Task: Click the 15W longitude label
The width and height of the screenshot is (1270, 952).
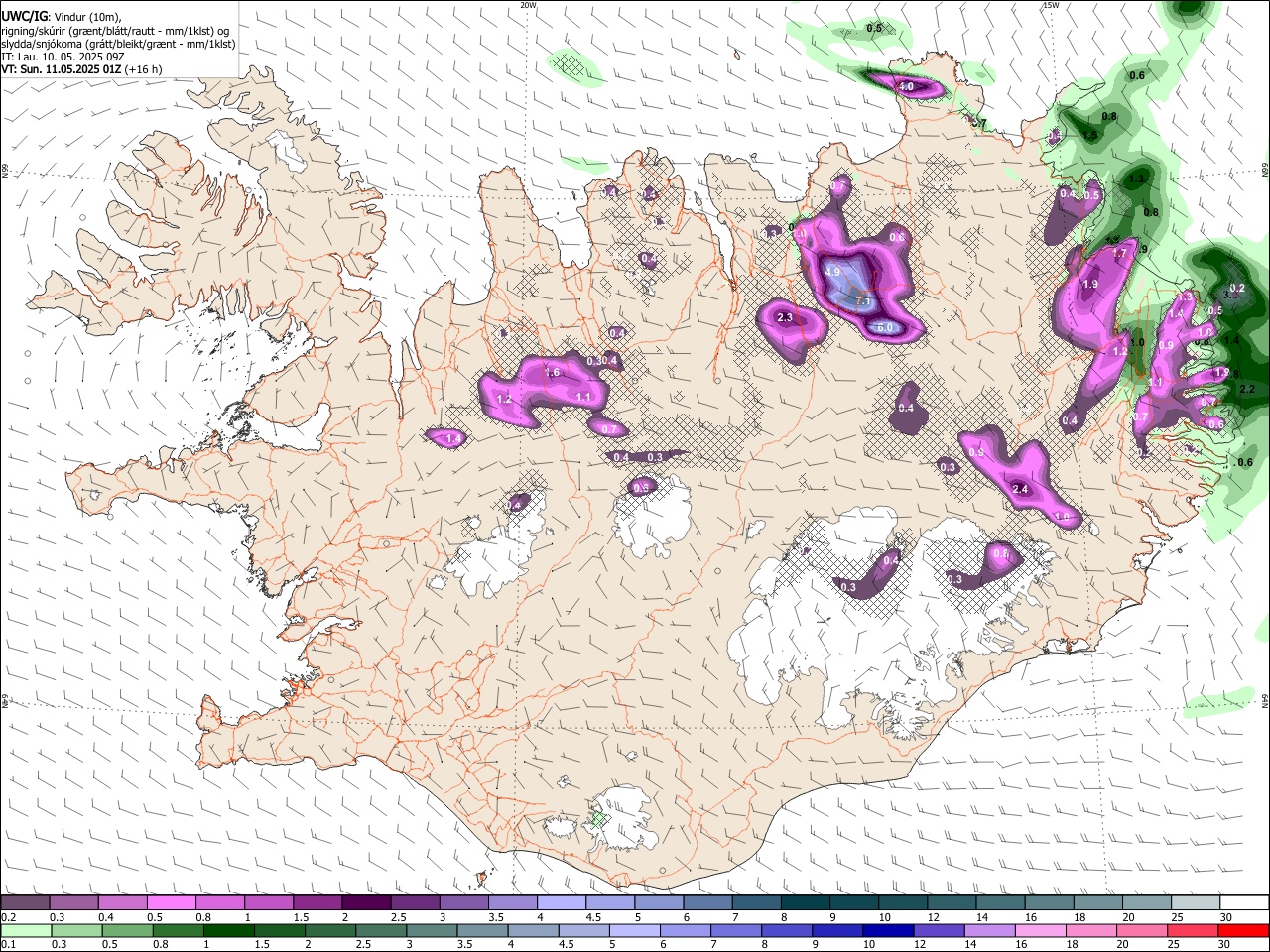Action: coord(1051,5)
